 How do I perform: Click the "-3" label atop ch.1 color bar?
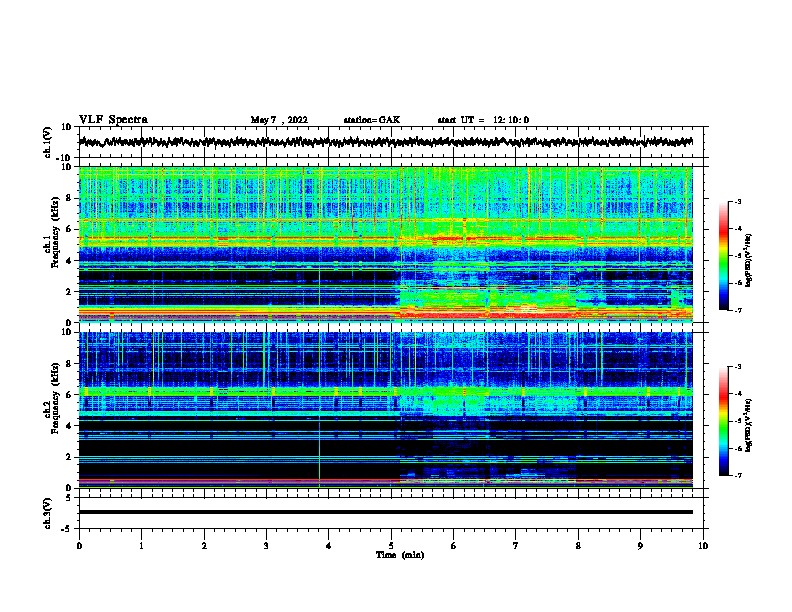click(x=737, y=201)
